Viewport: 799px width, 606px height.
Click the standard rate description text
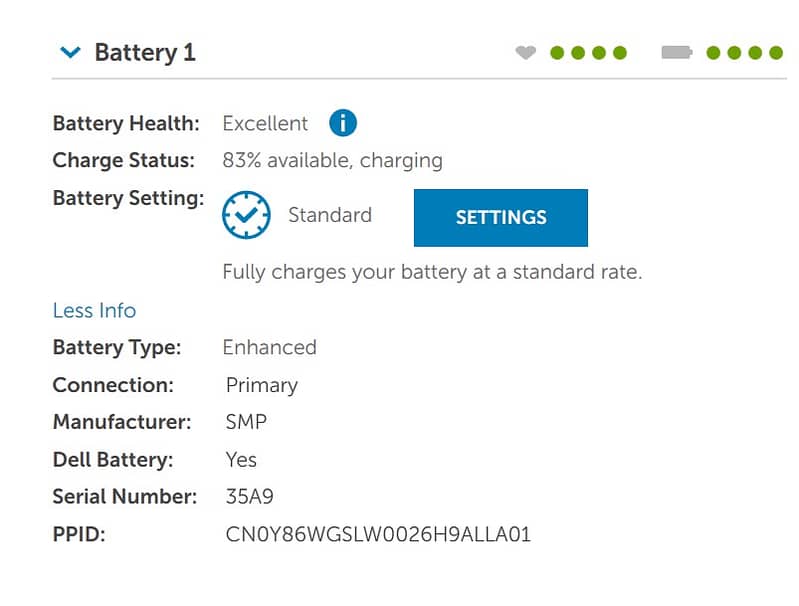(x=432, y=272)
